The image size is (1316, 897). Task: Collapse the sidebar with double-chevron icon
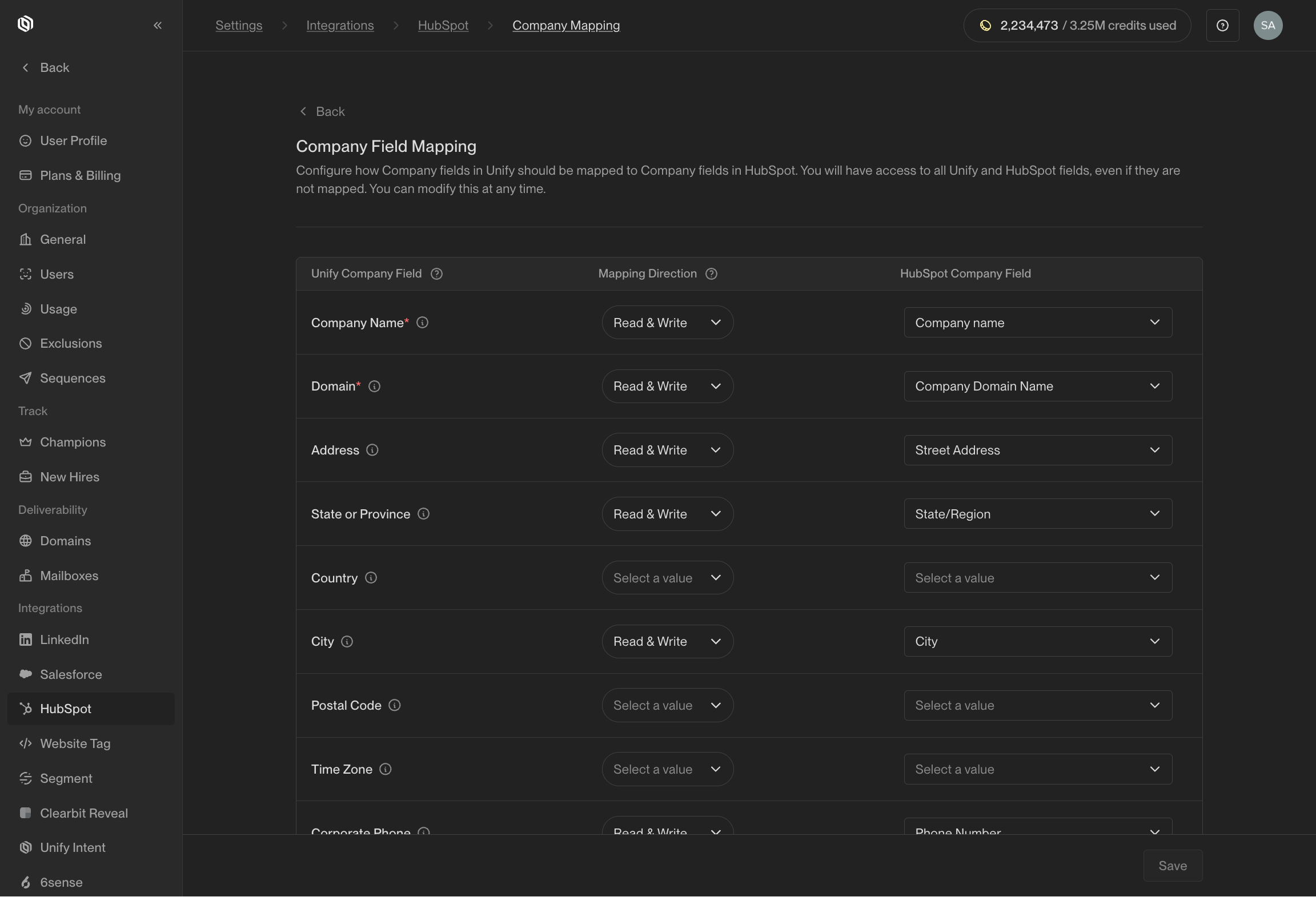tap(158, 25)
